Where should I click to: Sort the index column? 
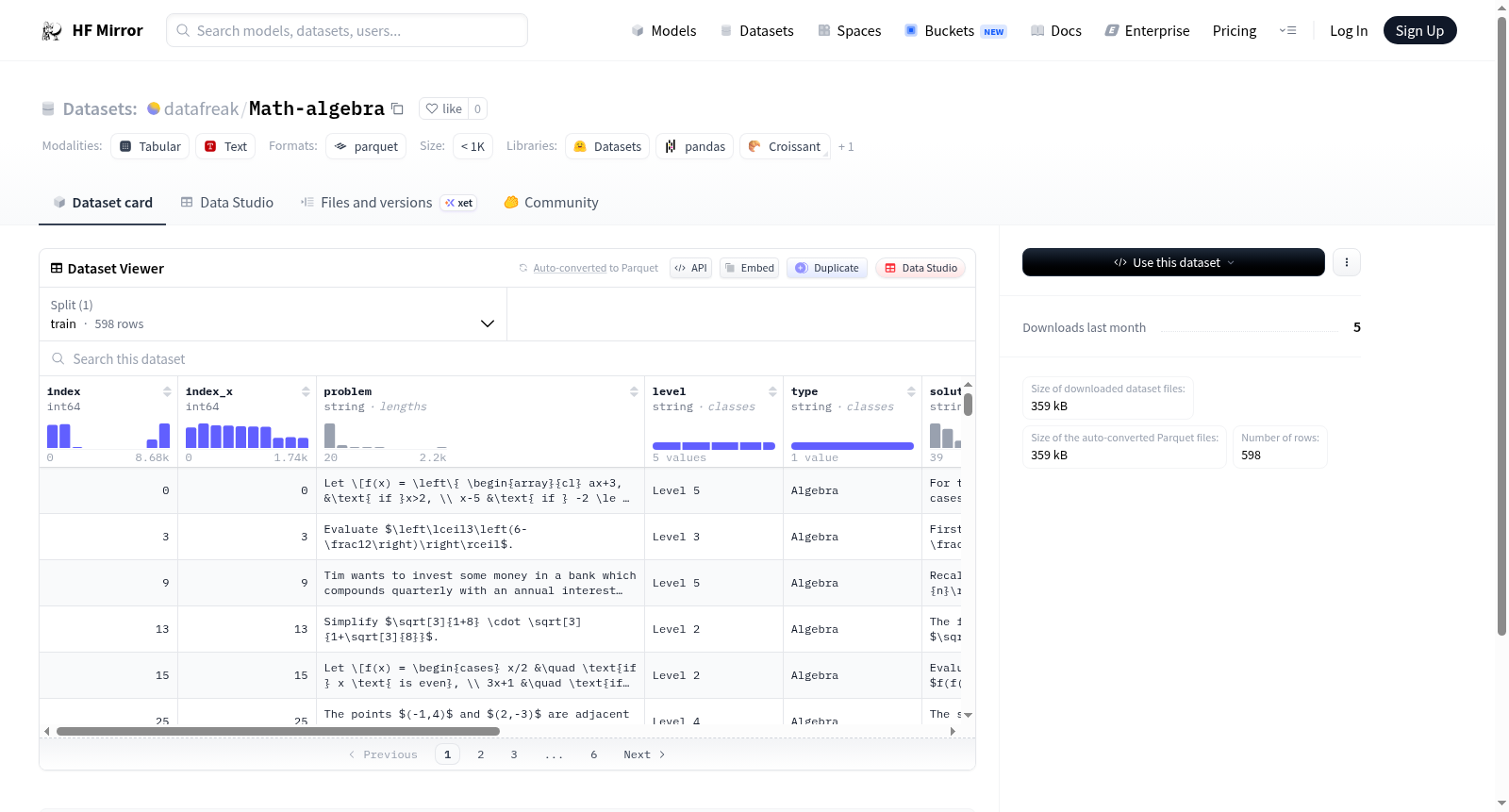pos(167,391)
